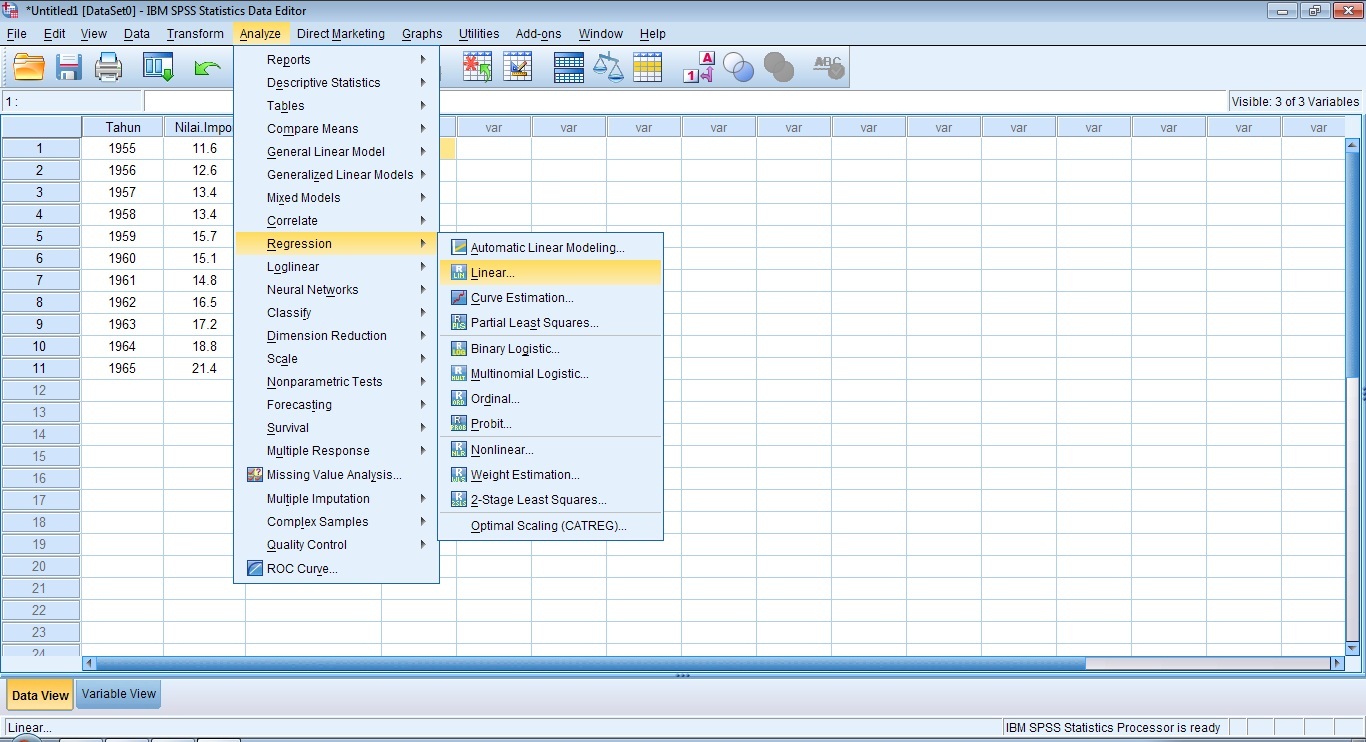
Task: Select row header 11
Action: 40,368
